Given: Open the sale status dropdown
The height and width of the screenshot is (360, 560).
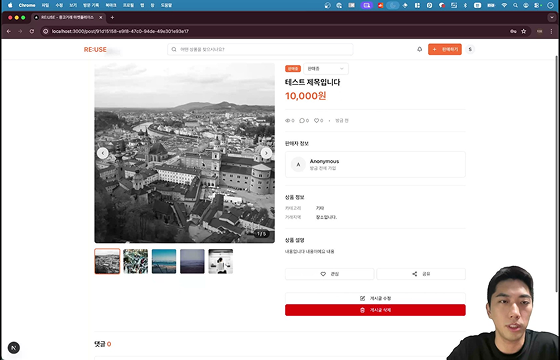Looking at the screenshot, I should (x=326, y=69).
